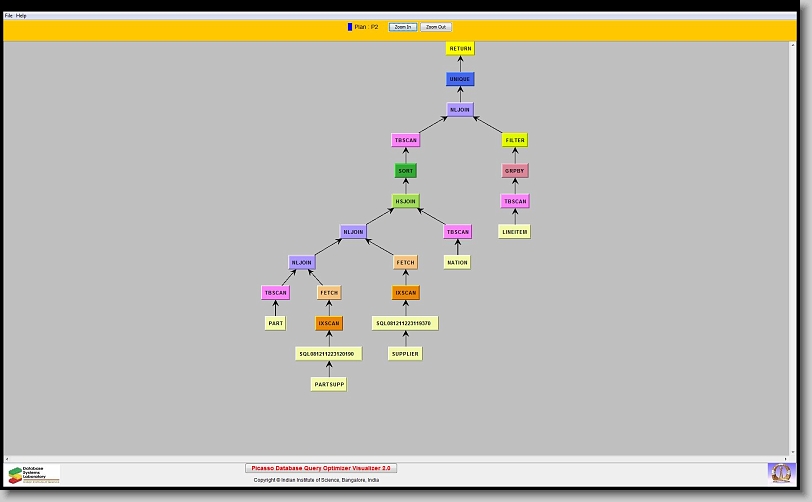Screen dimensions: 812x502
Task: Click the green SORT node
Action: point(405,171)
